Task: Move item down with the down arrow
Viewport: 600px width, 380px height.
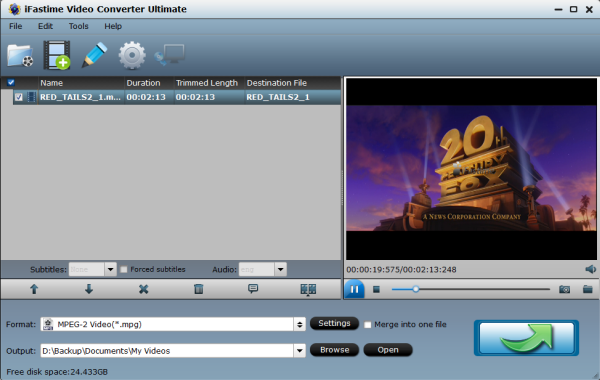Action: pos(89,289)
